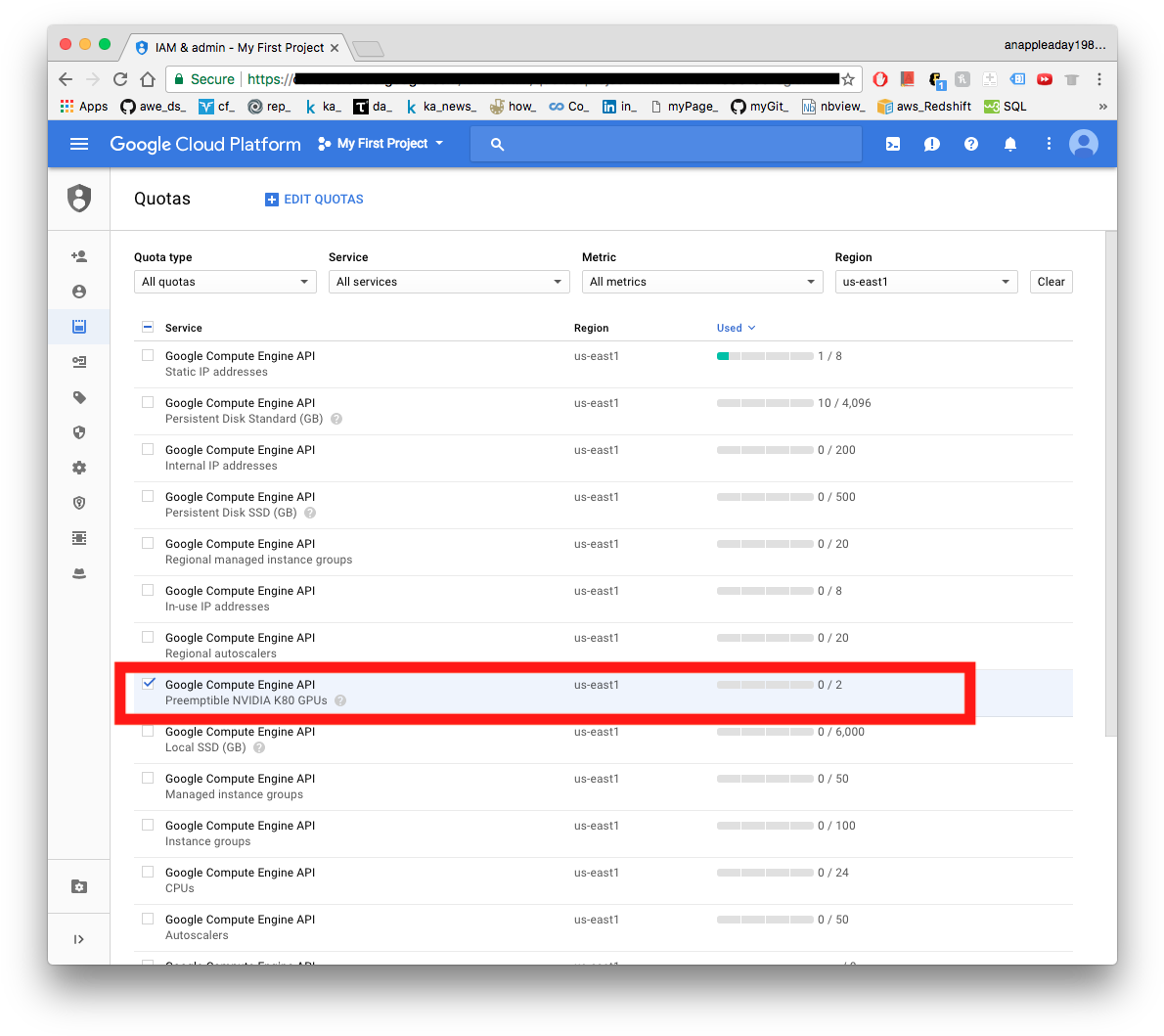1164x1036 pixels.
Task: Open notifications bell icon
Action: pyautogui.click(x=1010, y=144)
